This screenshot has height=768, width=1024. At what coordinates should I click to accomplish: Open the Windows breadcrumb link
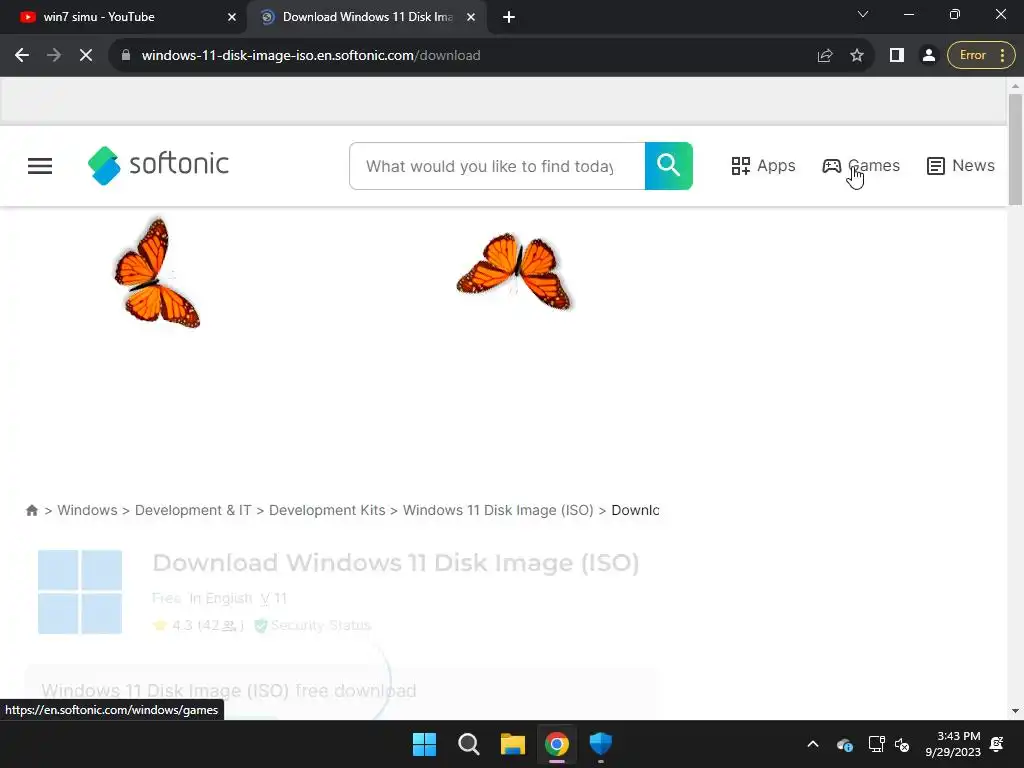tap(87, 510)
